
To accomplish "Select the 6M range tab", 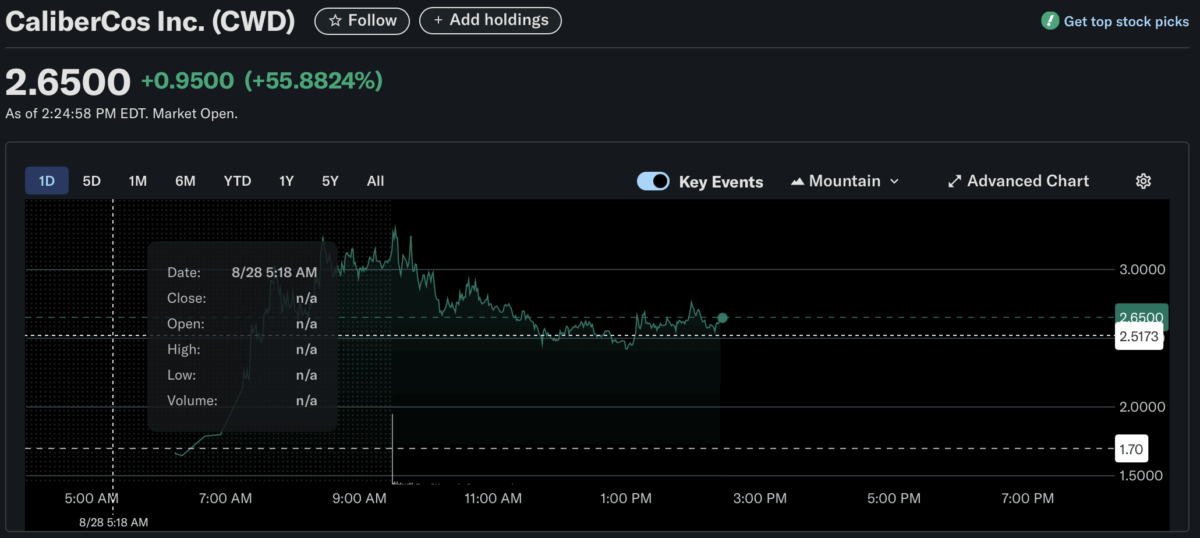I will (185, 181).
